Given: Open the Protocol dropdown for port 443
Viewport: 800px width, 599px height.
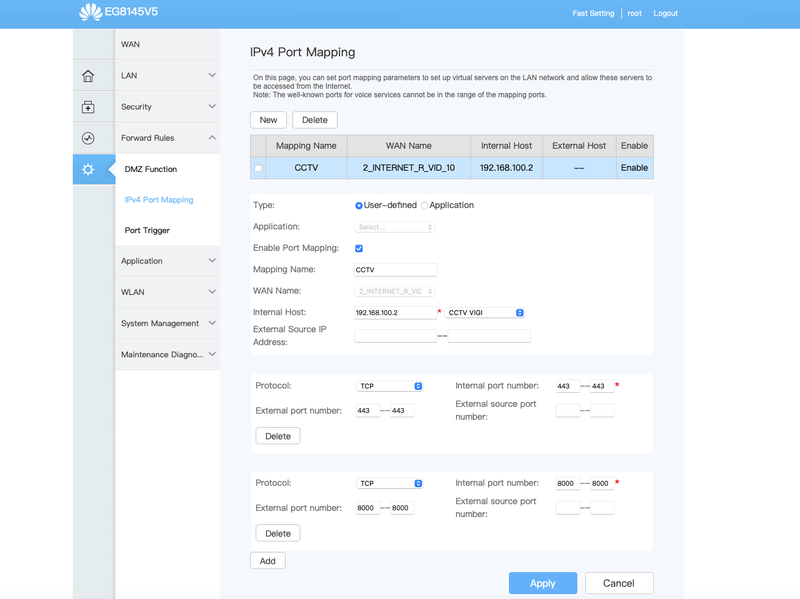Looking at the screenshot, I should [389, 386].
